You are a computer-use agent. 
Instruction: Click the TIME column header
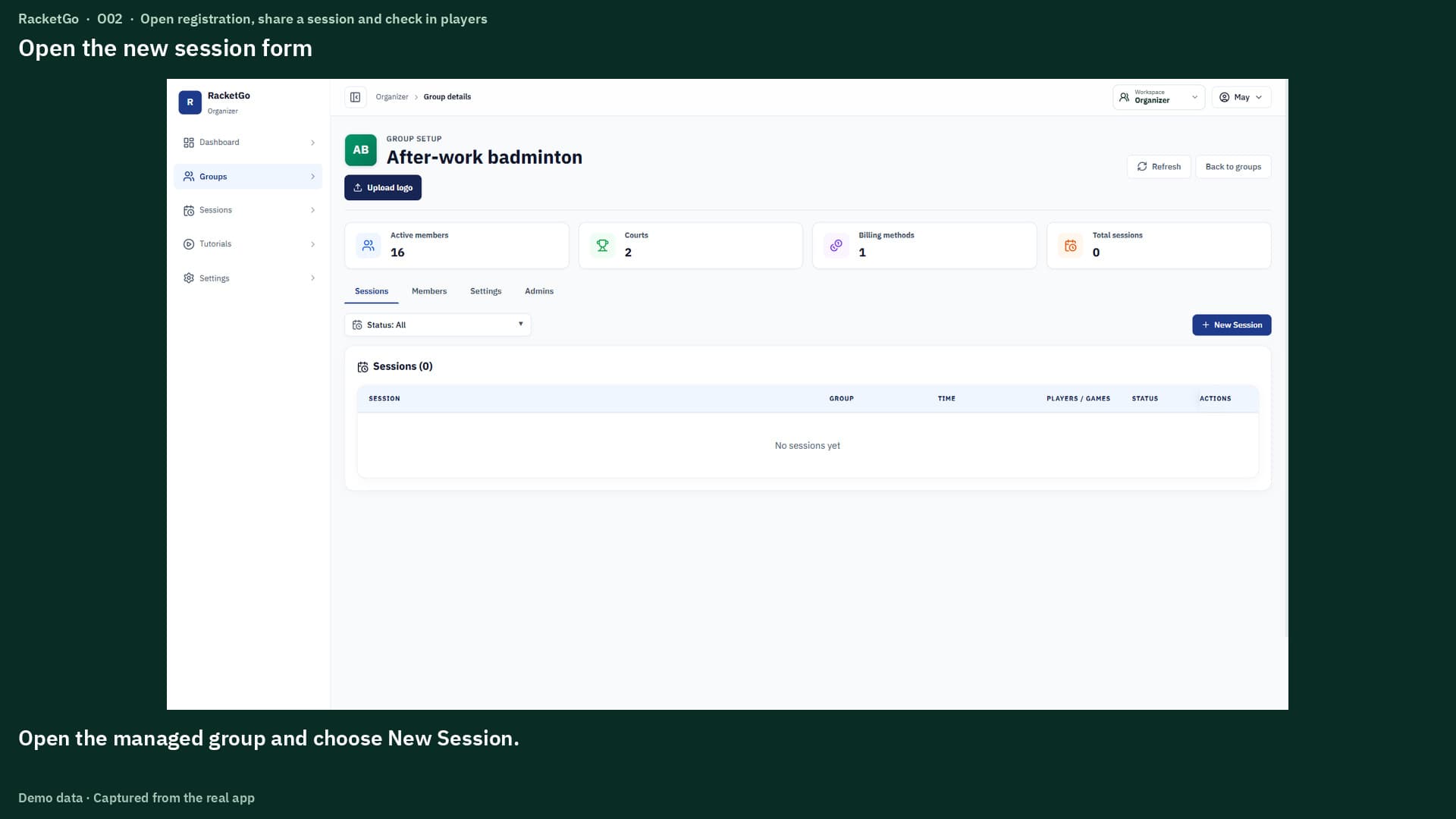946,398
